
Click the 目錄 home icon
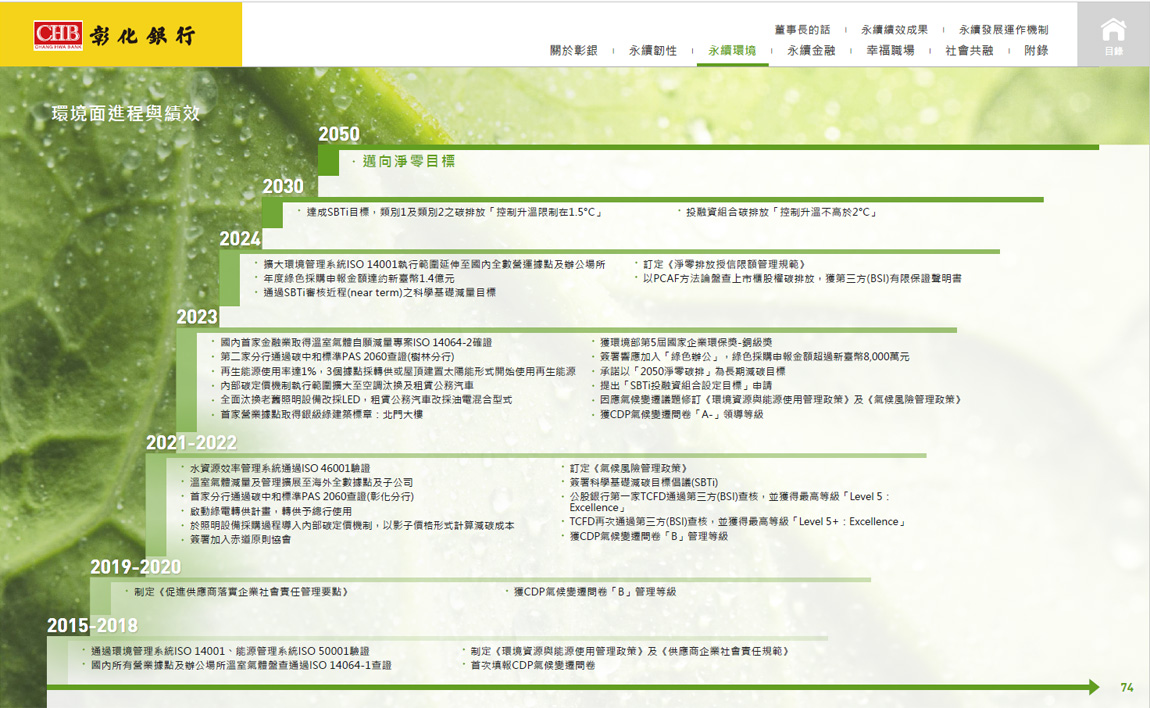tap(1113, 35)
